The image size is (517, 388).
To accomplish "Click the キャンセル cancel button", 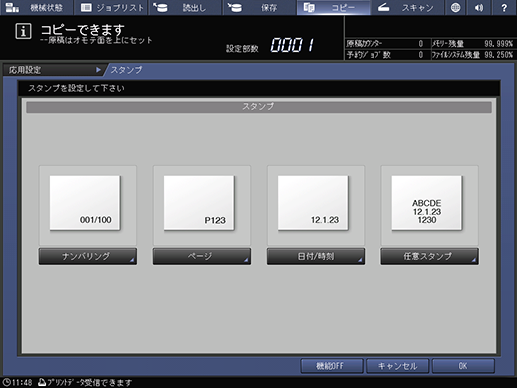I will [397, 366].
